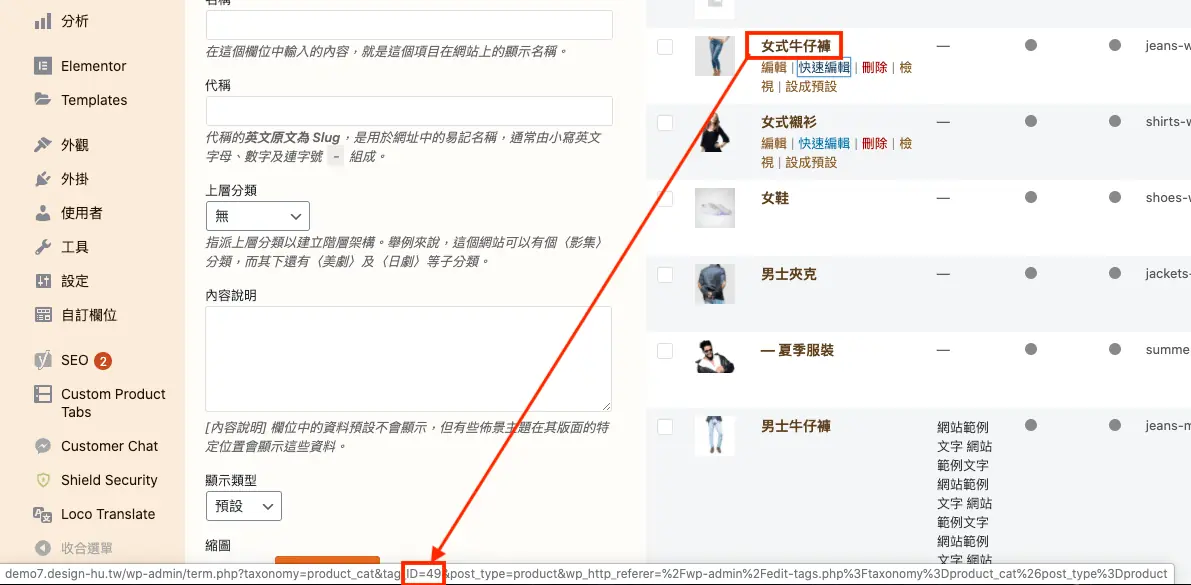Open the 外掛 menu item
The image size is (1191, 585).
[x=75, y=179]
